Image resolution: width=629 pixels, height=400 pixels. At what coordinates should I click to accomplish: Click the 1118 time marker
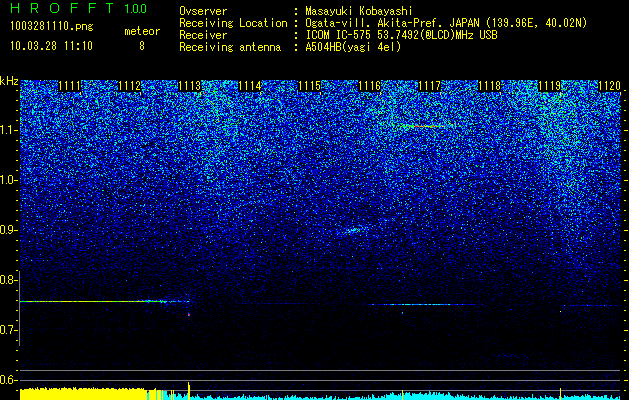pyautogui.click(x=490, y=86)
